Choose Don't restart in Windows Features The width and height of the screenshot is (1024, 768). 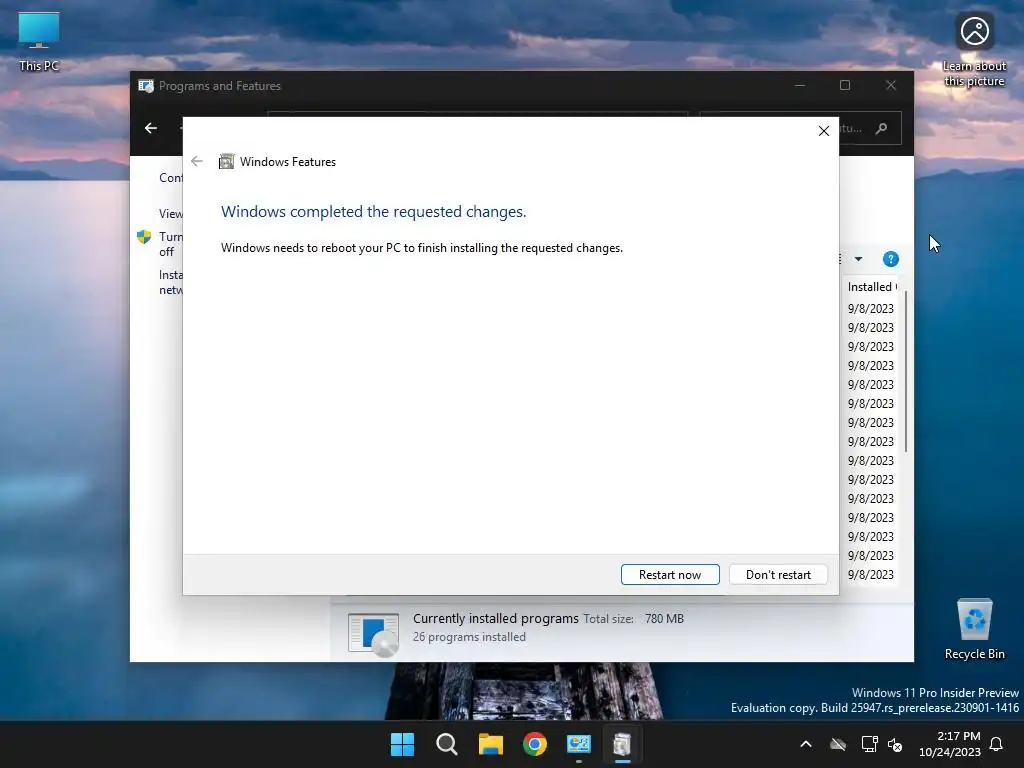point(778,575)
